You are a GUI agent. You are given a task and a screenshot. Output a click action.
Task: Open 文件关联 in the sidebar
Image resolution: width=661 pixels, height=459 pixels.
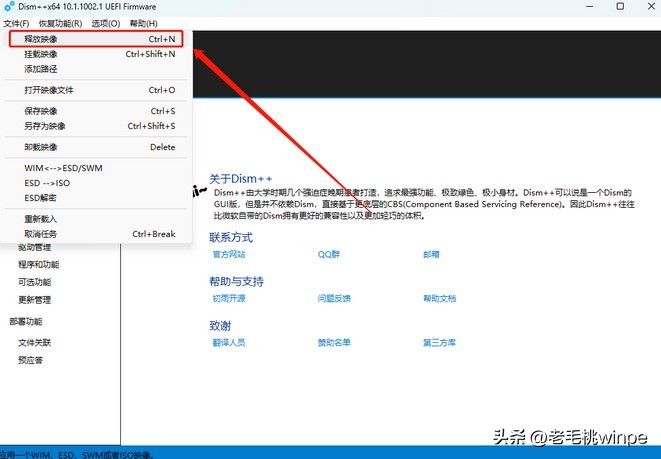click(x=35, y=343)
